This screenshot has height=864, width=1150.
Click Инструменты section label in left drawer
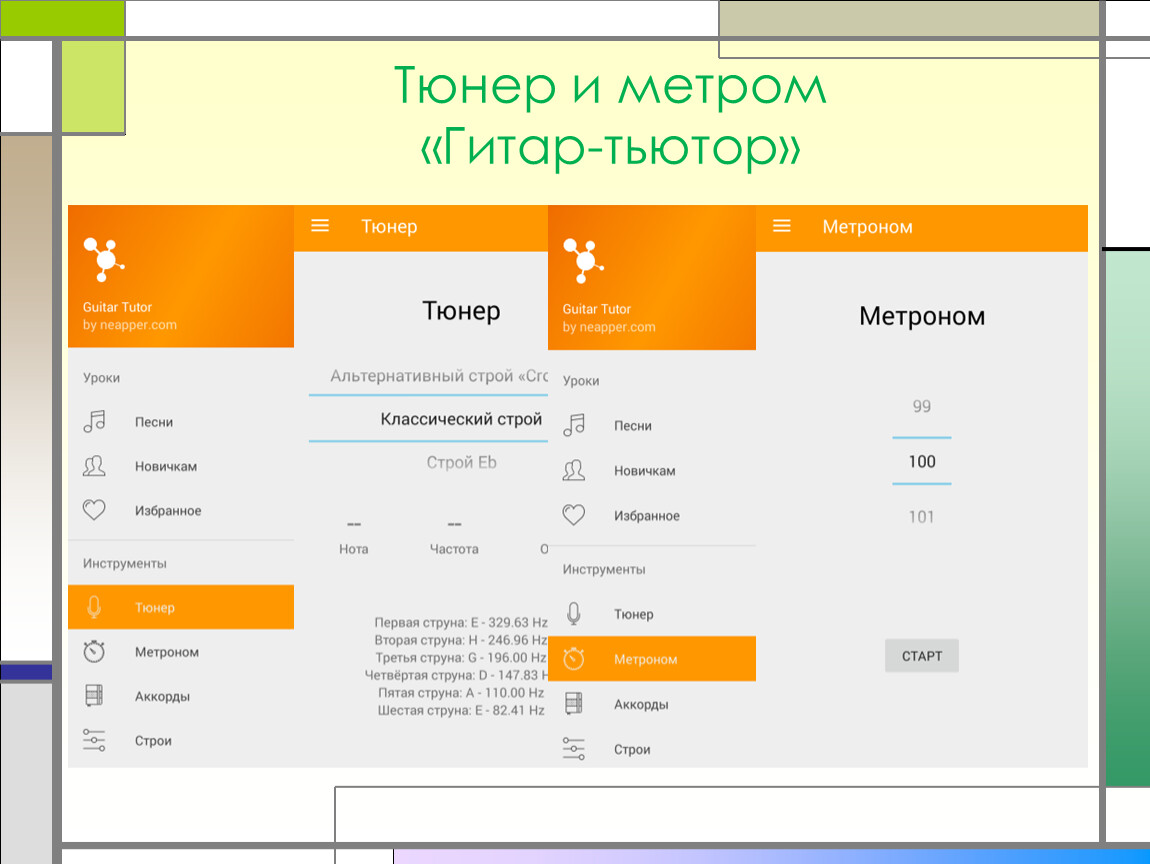click(125, 563)
